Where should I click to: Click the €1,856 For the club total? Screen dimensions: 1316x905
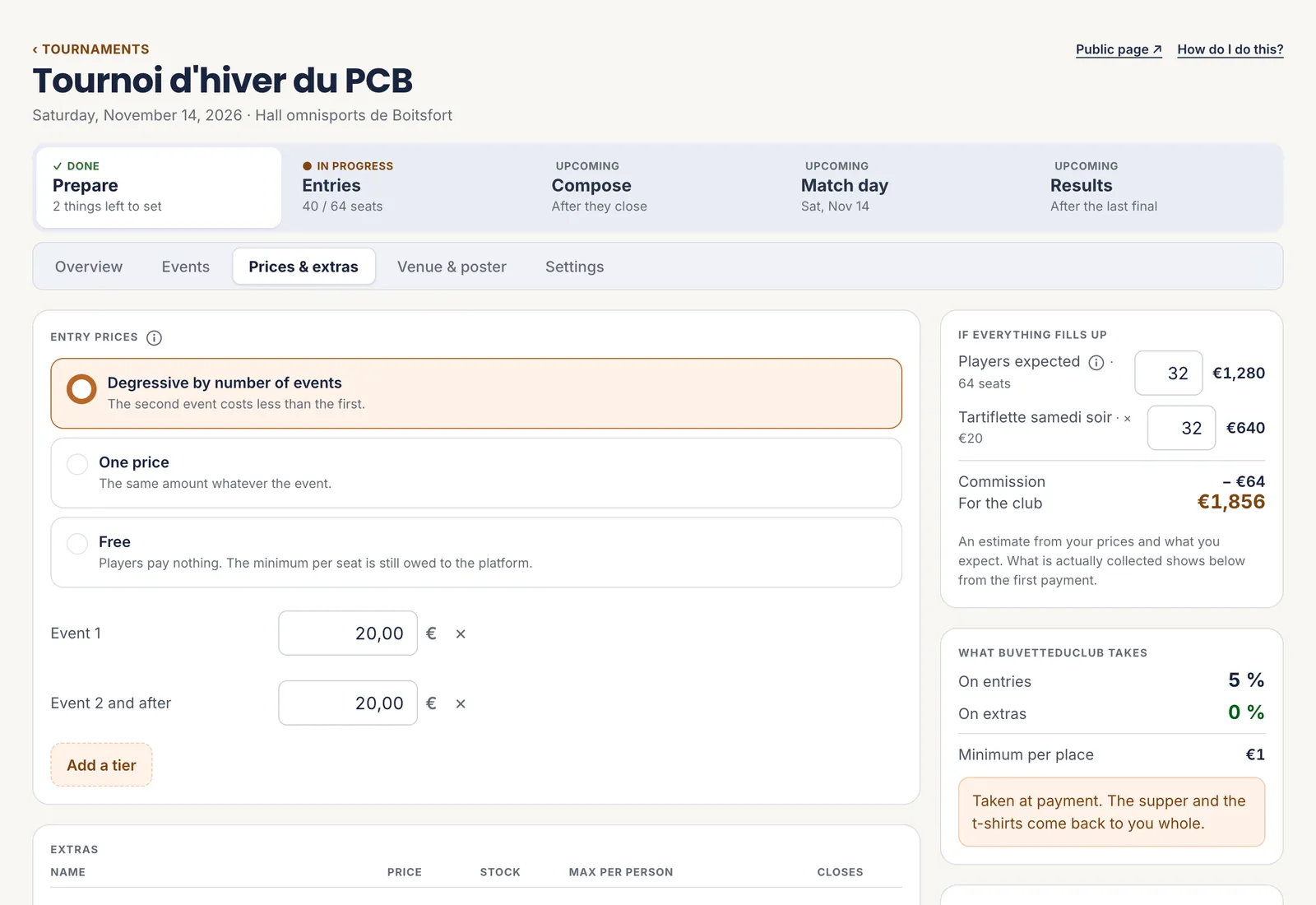pyautogui.click(x=1231, y=502)
